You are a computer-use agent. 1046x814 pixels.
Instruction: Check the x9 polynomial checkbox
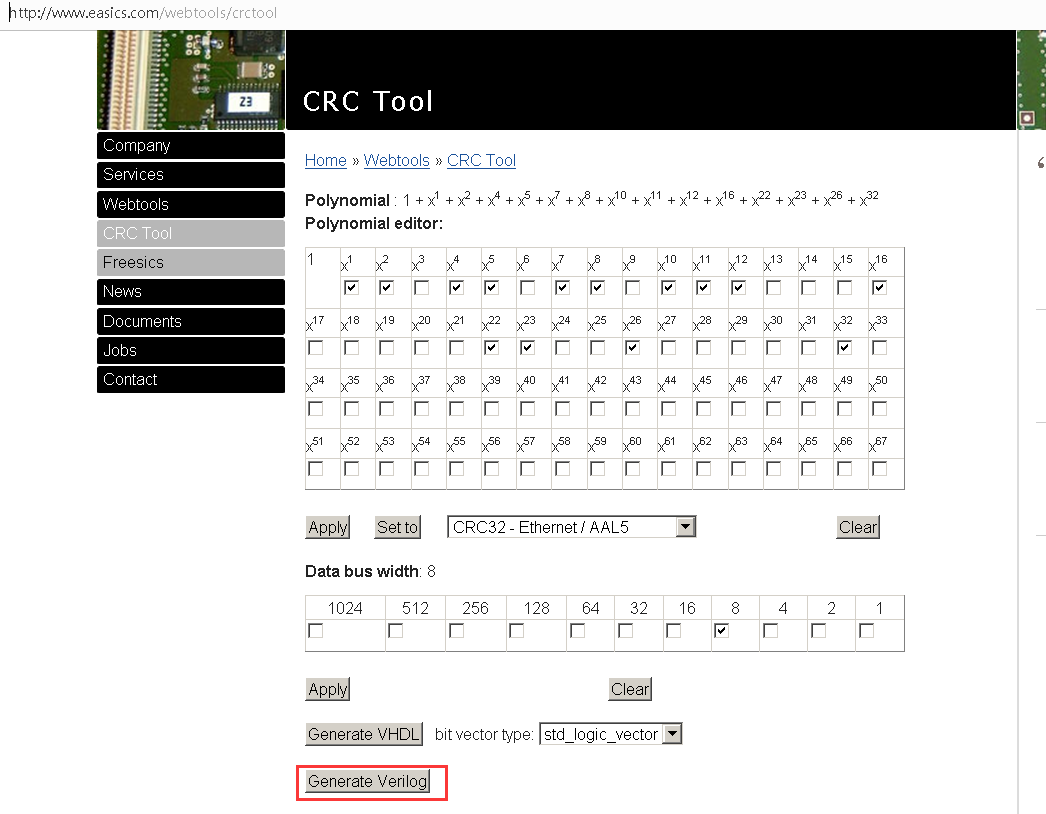point(632,288)
